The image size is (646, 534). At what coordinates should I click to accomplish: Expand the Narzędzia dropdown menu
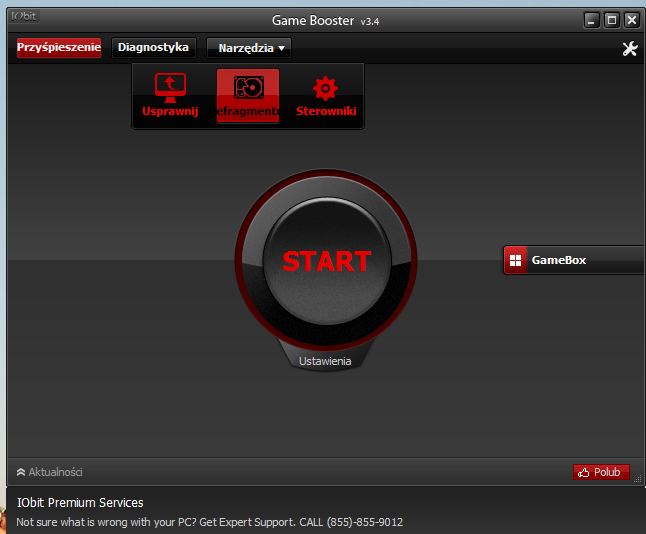pos(249,48)
